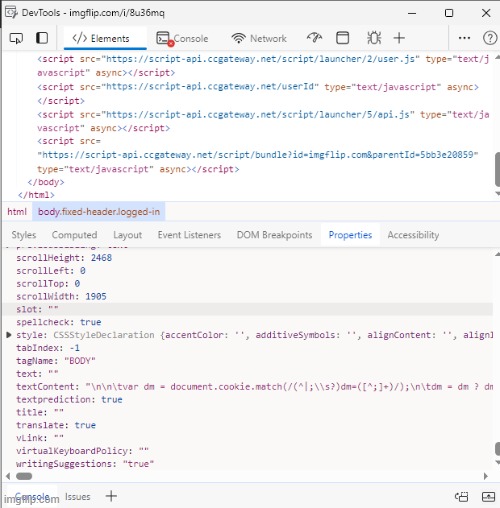Screen dimensions: 500x508
Task: Select the scrollLeft: 0 property
Action: coord(51,271)
